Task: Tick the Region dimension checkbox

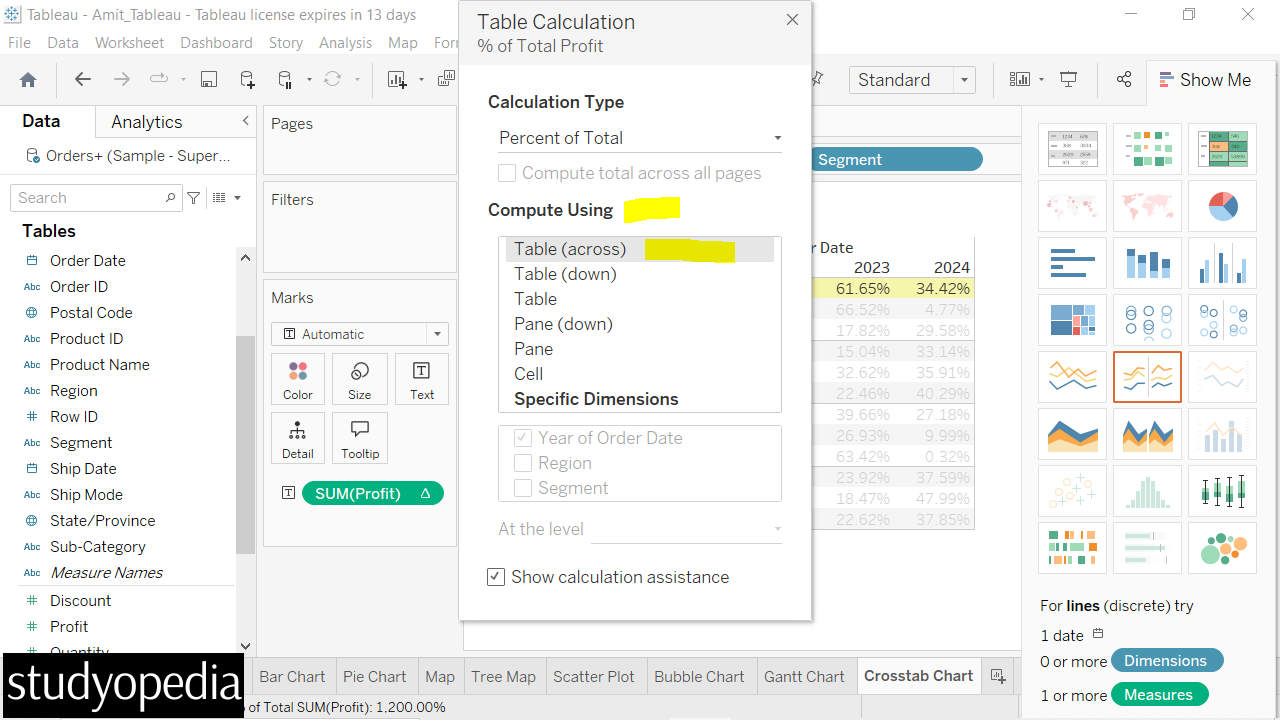Action: coord(522,463)
